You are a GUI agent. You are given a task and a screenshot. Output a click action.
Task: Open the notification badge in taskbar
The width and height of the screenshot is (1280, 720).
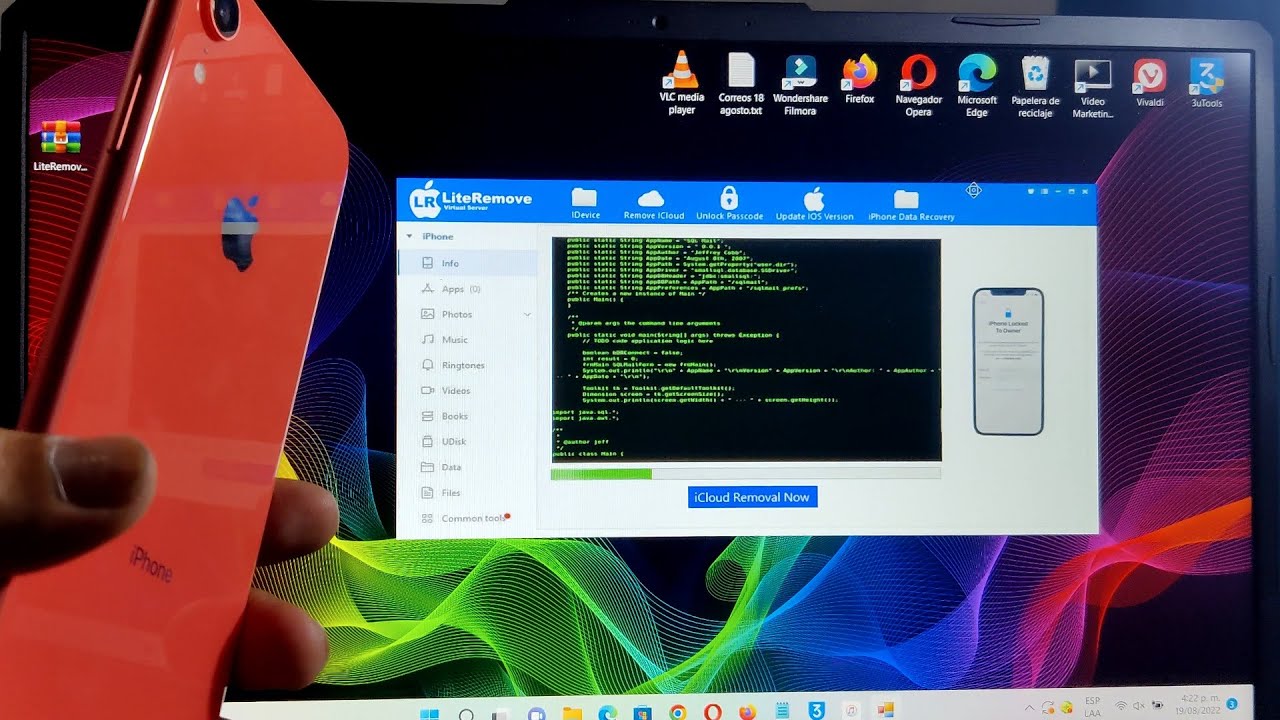pos(1232,704)
